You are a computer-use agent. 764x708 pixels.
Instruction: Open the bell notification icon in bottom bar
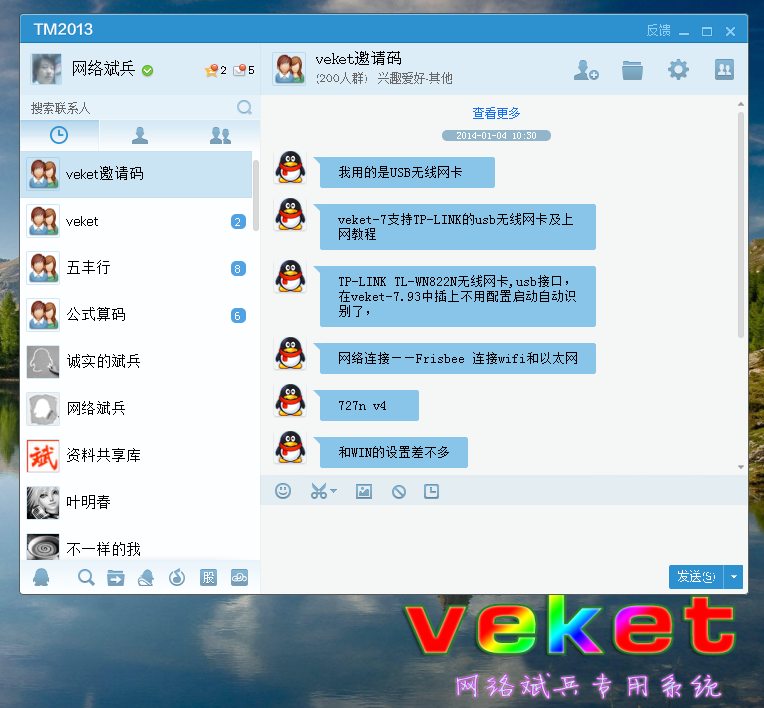pyautogui.click(x=146, y=578)
